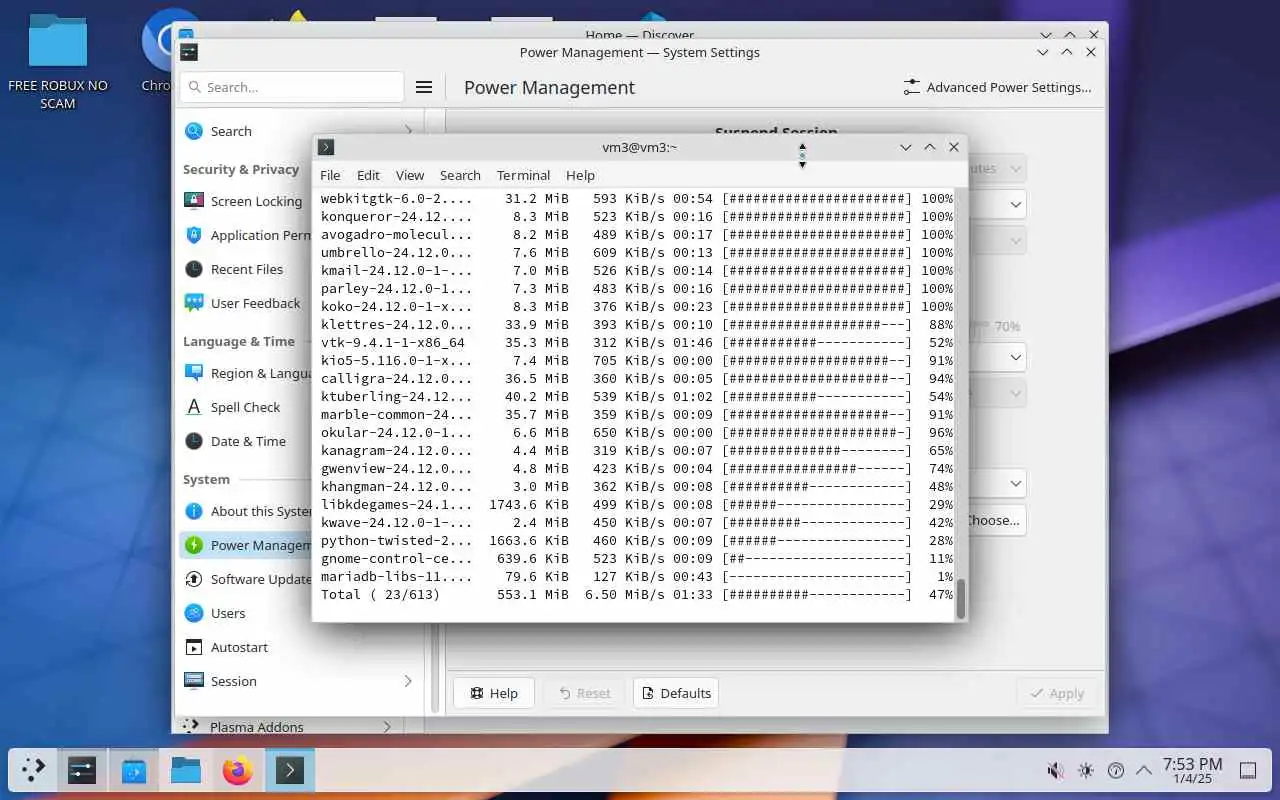The width and height of the screenshot is (1280, 800).
Task: Open FREE ROBUX NO SCAM desktop folder
Action: pos(58,60)
